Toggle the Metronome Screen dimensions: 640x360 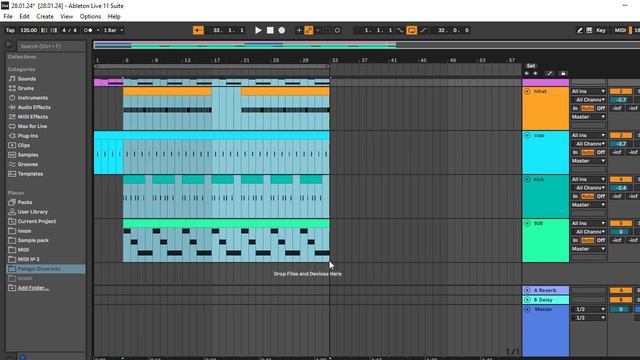pyautogui.click(x=87, y=30)
